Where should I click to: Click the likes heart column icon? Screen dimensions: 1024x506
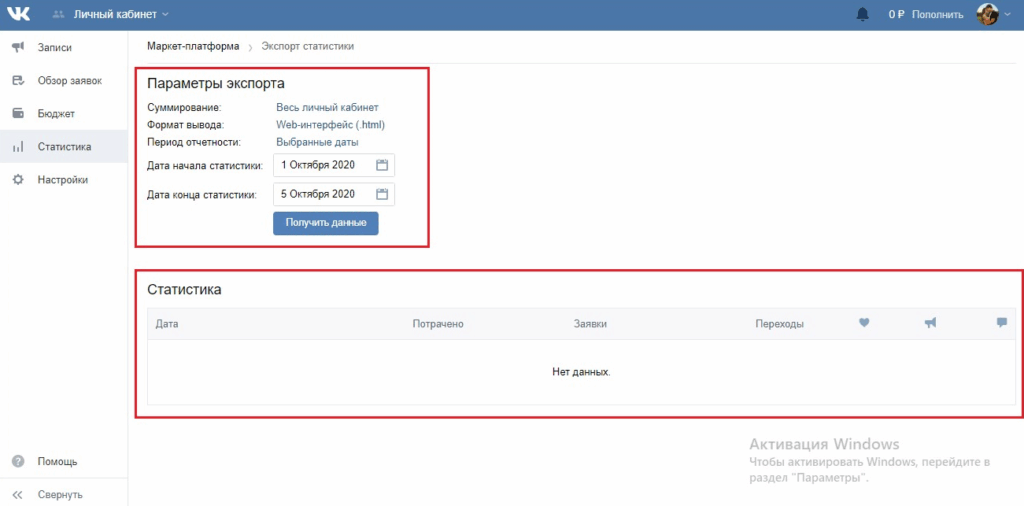[864, 323]
